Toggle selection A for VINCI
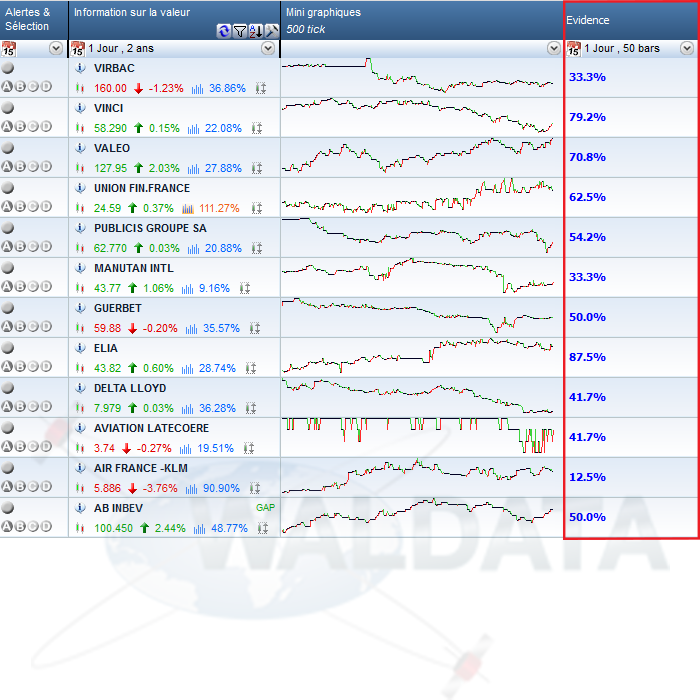 [x=7, y=126]
